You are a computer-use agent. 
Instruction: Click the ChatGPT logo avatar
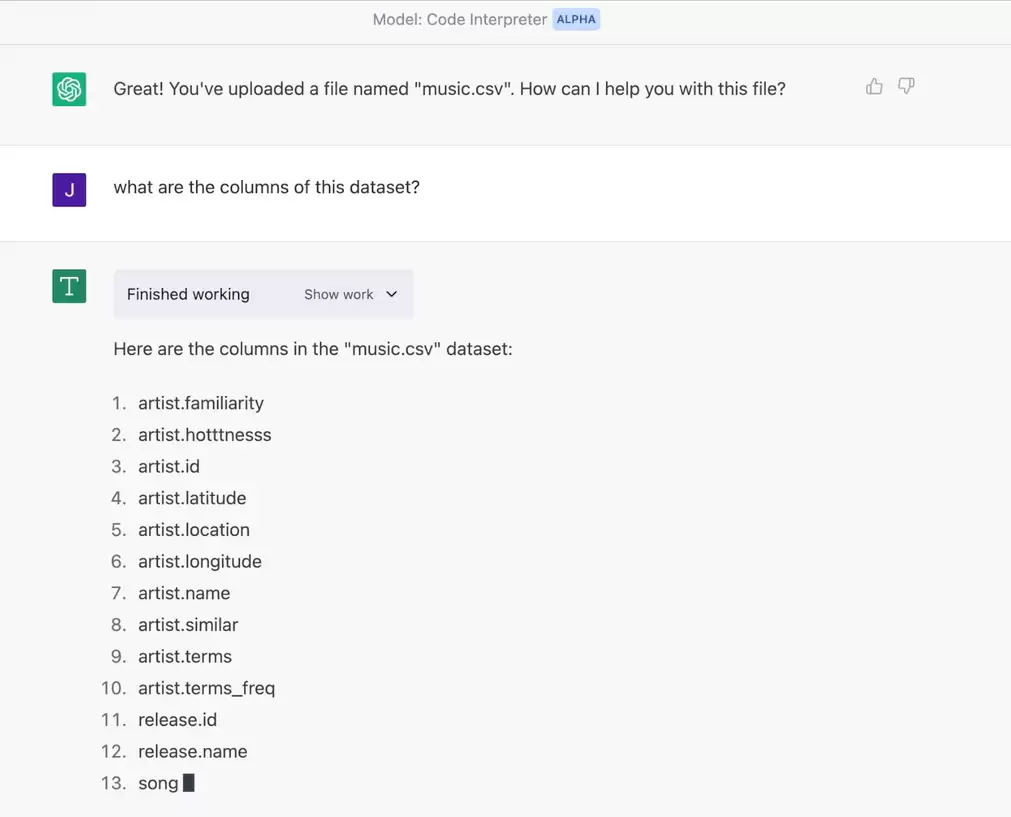(x=69, y=89)
